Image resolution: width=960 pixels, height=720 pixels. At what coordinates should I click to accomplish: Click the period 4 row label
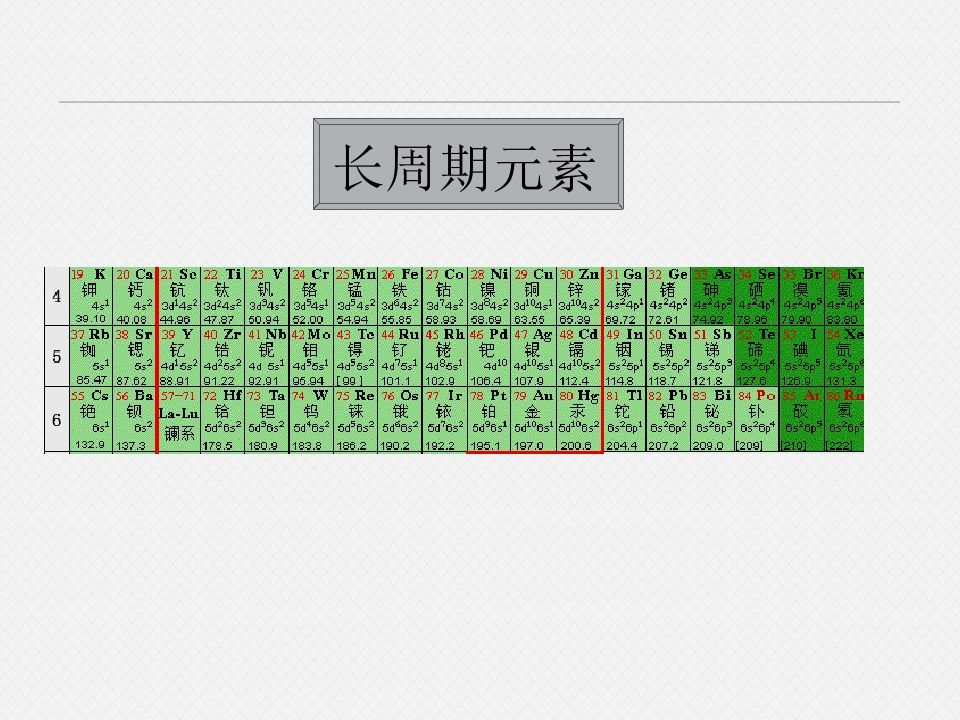click(57, 296)
